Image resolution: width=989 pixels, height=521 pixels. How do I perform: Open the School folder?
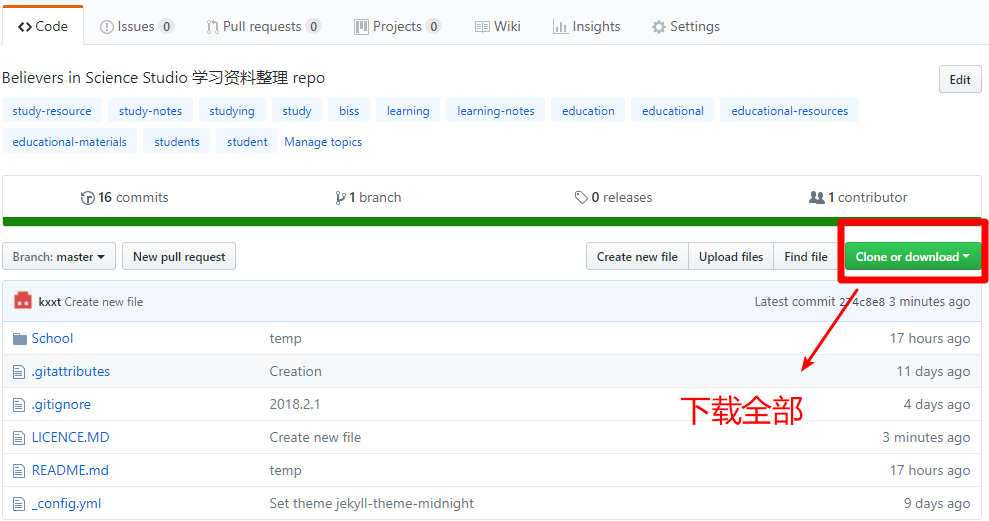click(x=52, y=339)
